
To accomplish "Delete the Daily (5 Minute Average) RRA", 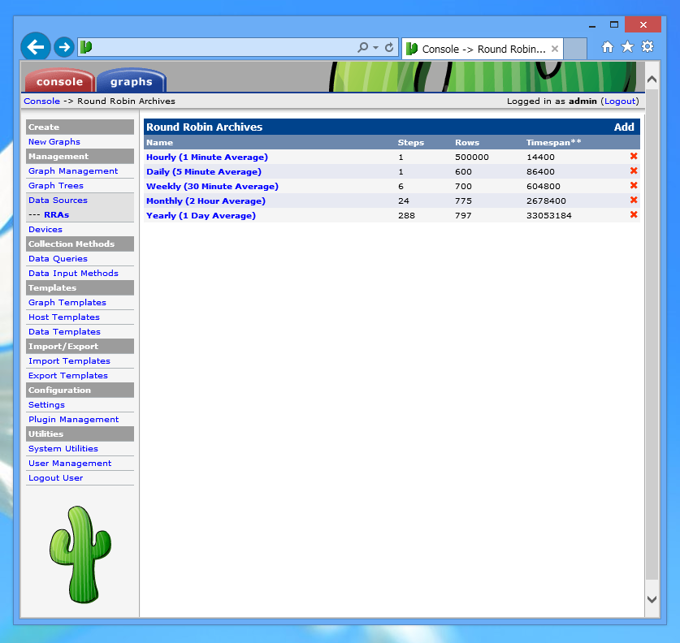I will 634,171.
